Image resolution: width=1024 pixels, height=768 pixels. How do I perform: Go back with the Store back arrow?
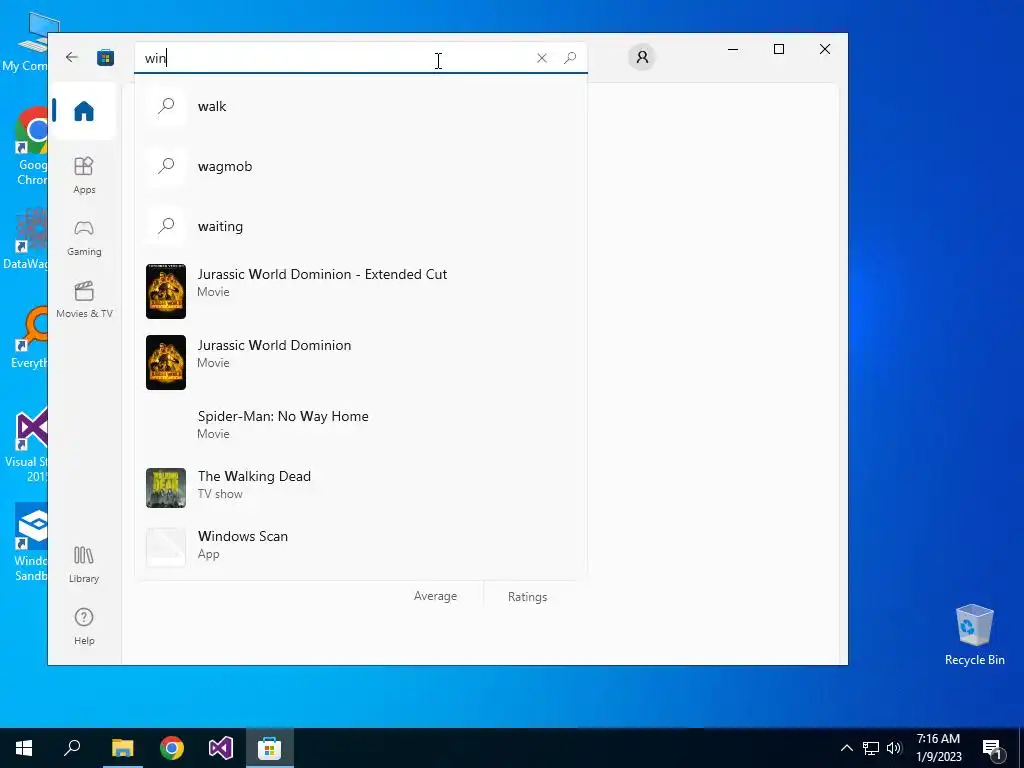(x=72, y=57)
